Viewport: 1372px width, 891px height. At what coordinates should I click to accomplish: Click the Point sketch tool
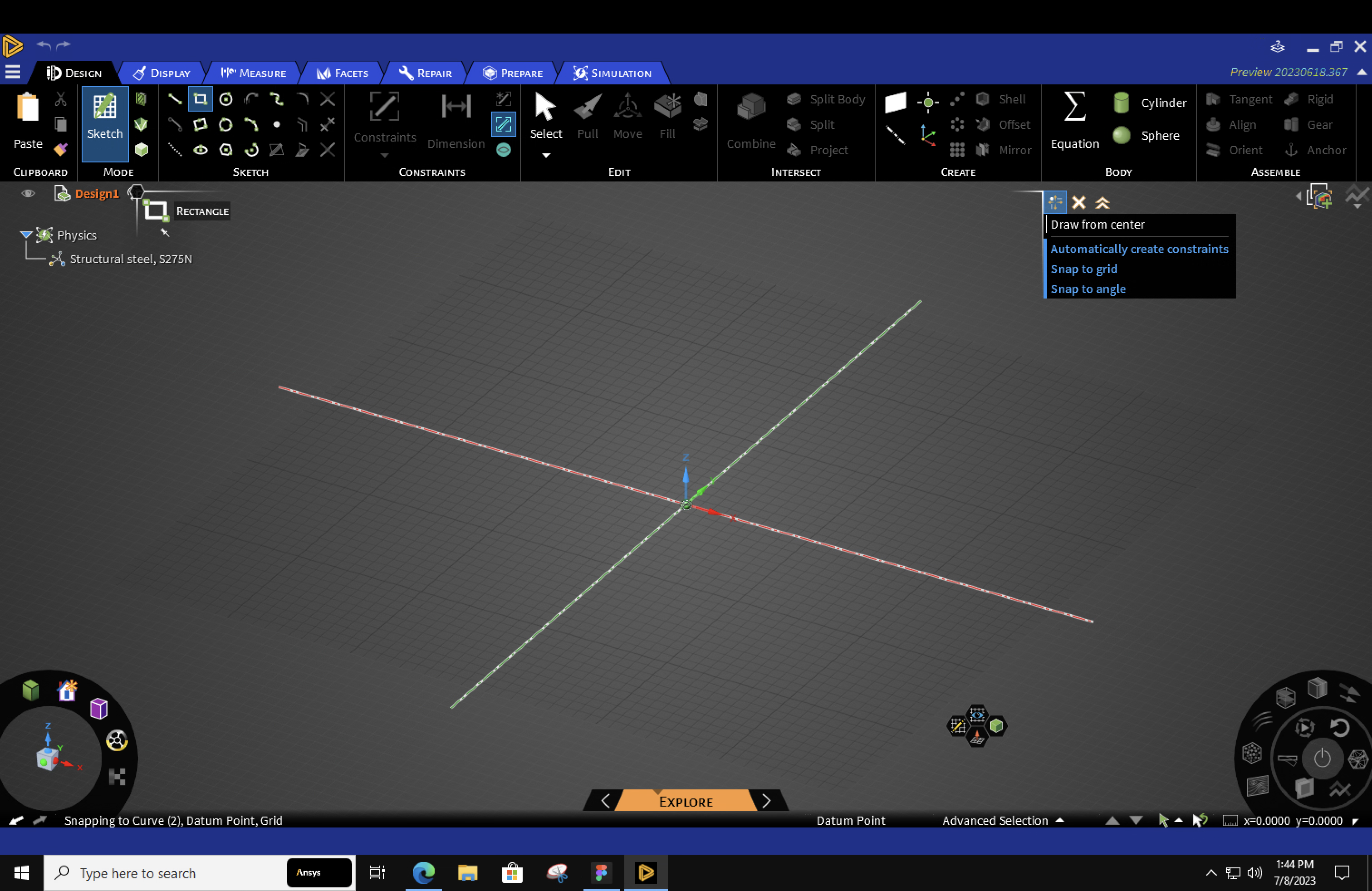coord(277,124)
